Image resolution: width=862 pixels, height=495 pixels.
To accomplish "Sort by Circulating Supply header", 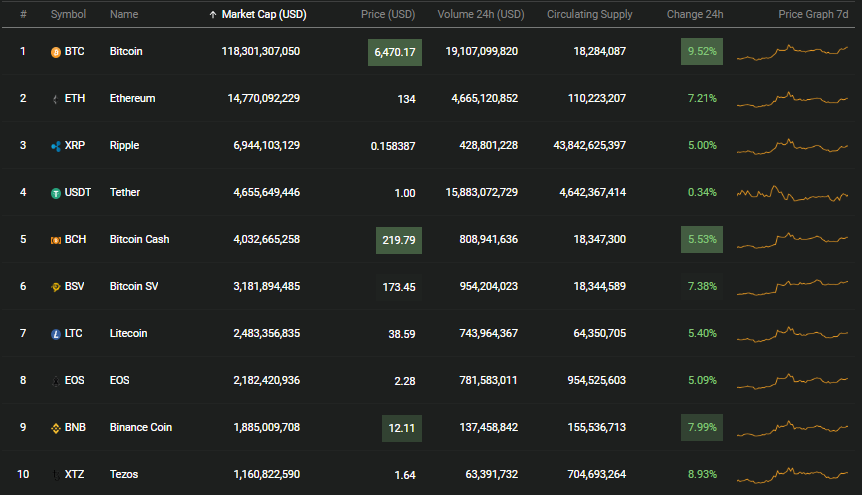I will pyautogui.click(x=589, y=14).
